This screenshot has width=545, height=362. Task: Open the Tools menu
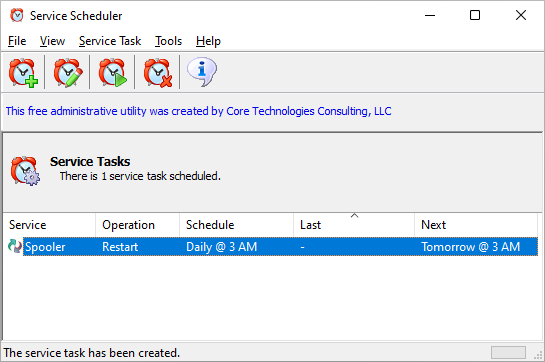click(168, 41)
